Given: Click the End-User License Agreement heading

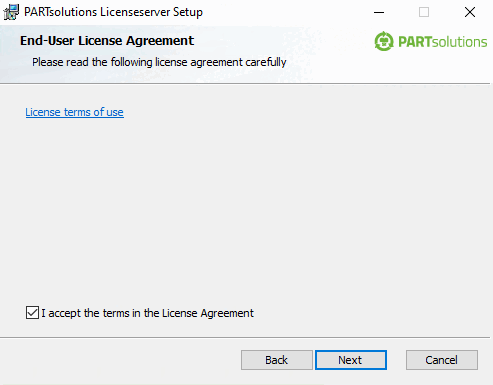Looking at the screenshot, I should tap(107, 41).
